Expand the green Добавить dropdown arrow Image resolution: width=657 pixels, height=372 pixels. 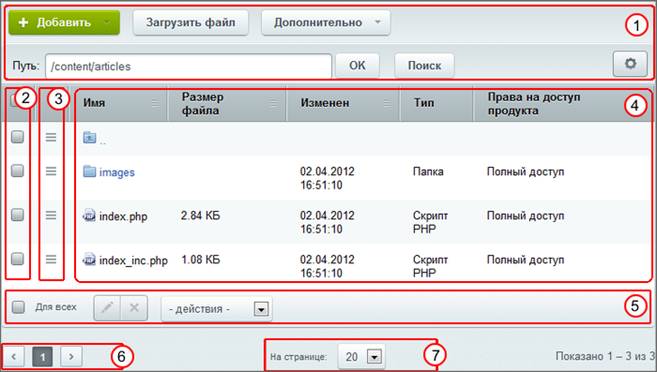click(x=107, y=22)
